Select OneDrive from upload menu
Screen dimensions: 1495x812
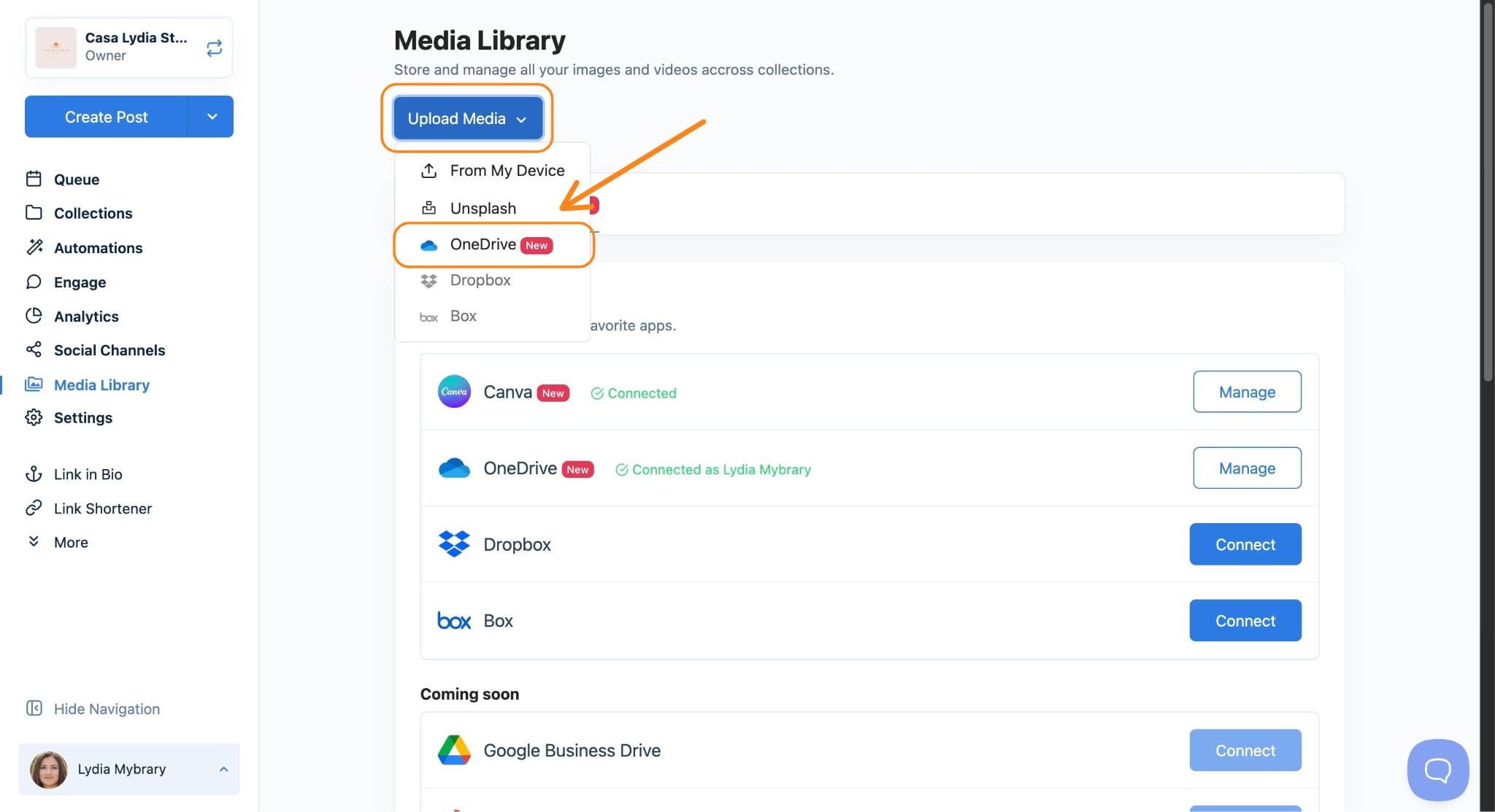point(483,244)
